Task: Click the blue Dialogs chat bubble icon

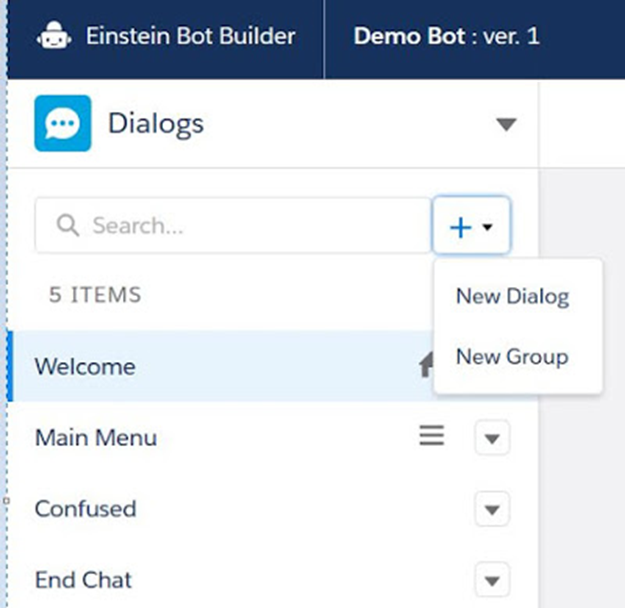Action: [x=63, y=123]
